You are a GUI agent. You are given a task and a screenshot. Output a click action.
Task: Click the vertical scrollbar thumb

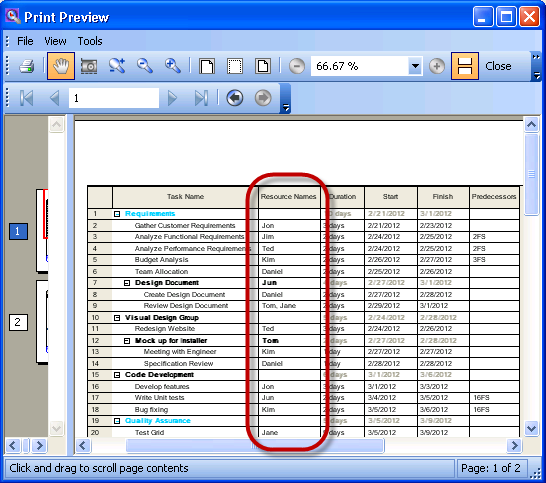(531, 174)
